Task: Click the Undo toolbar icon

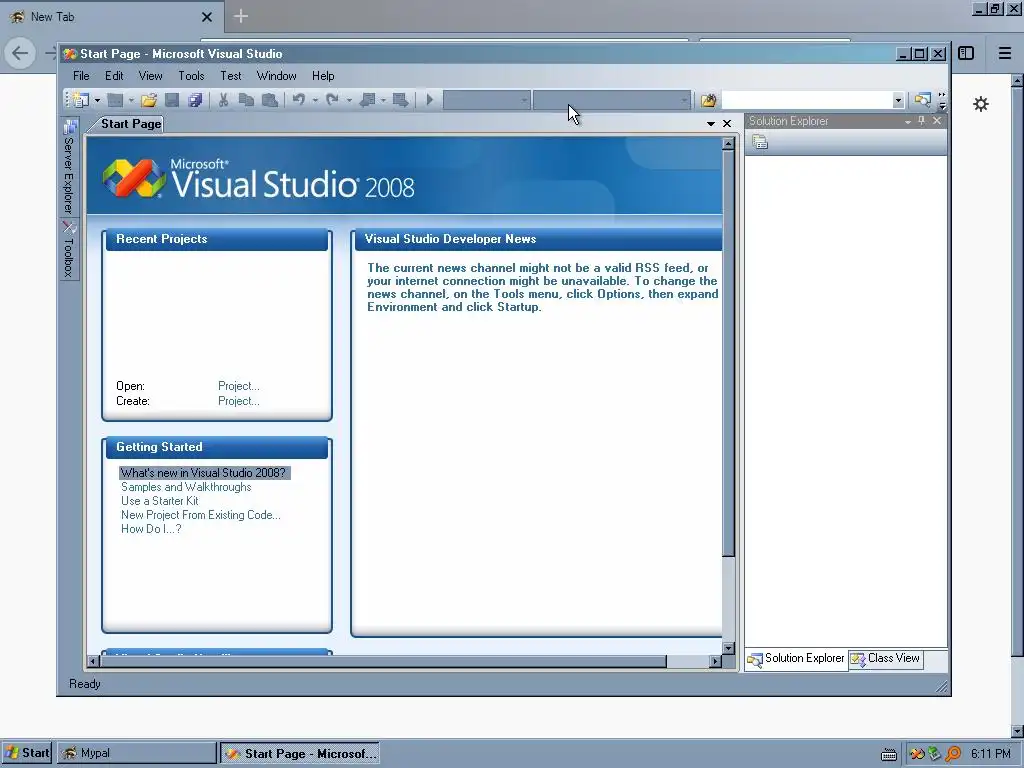Action: tap(298, 100)
